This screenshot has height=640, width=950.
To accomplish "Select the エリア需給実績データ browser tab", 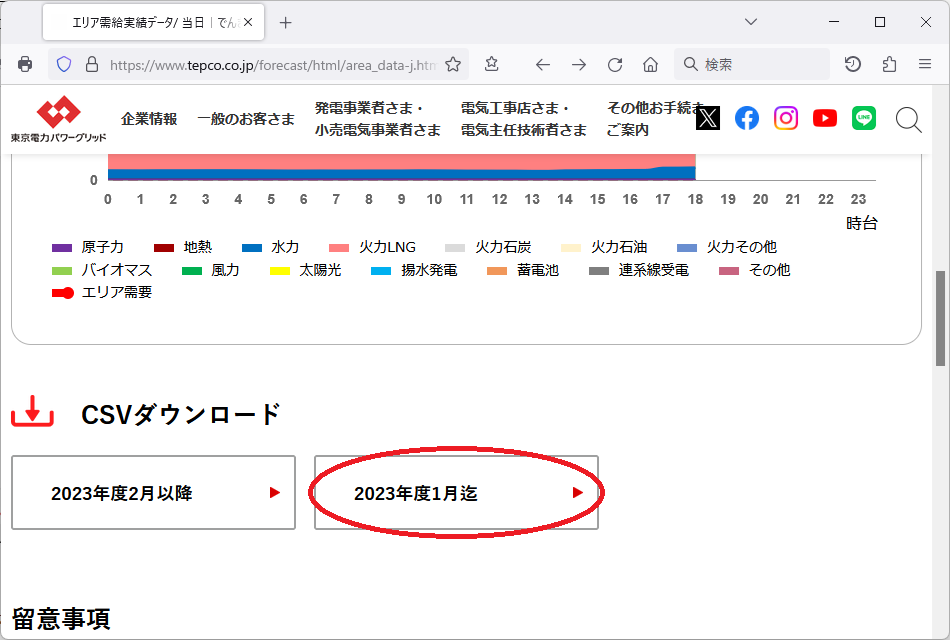I will pos(153,22).
